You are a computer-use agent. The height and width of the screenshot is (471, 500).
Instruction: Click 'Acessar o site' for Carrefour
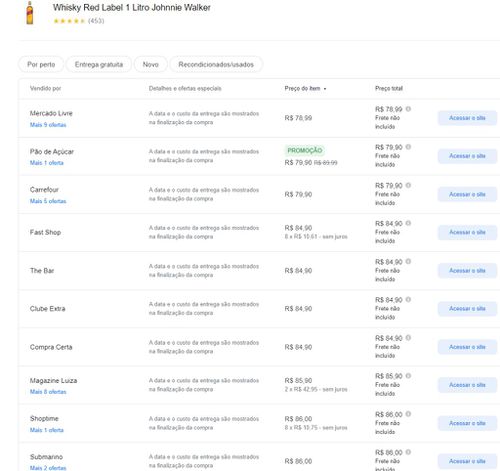[467, 194]
